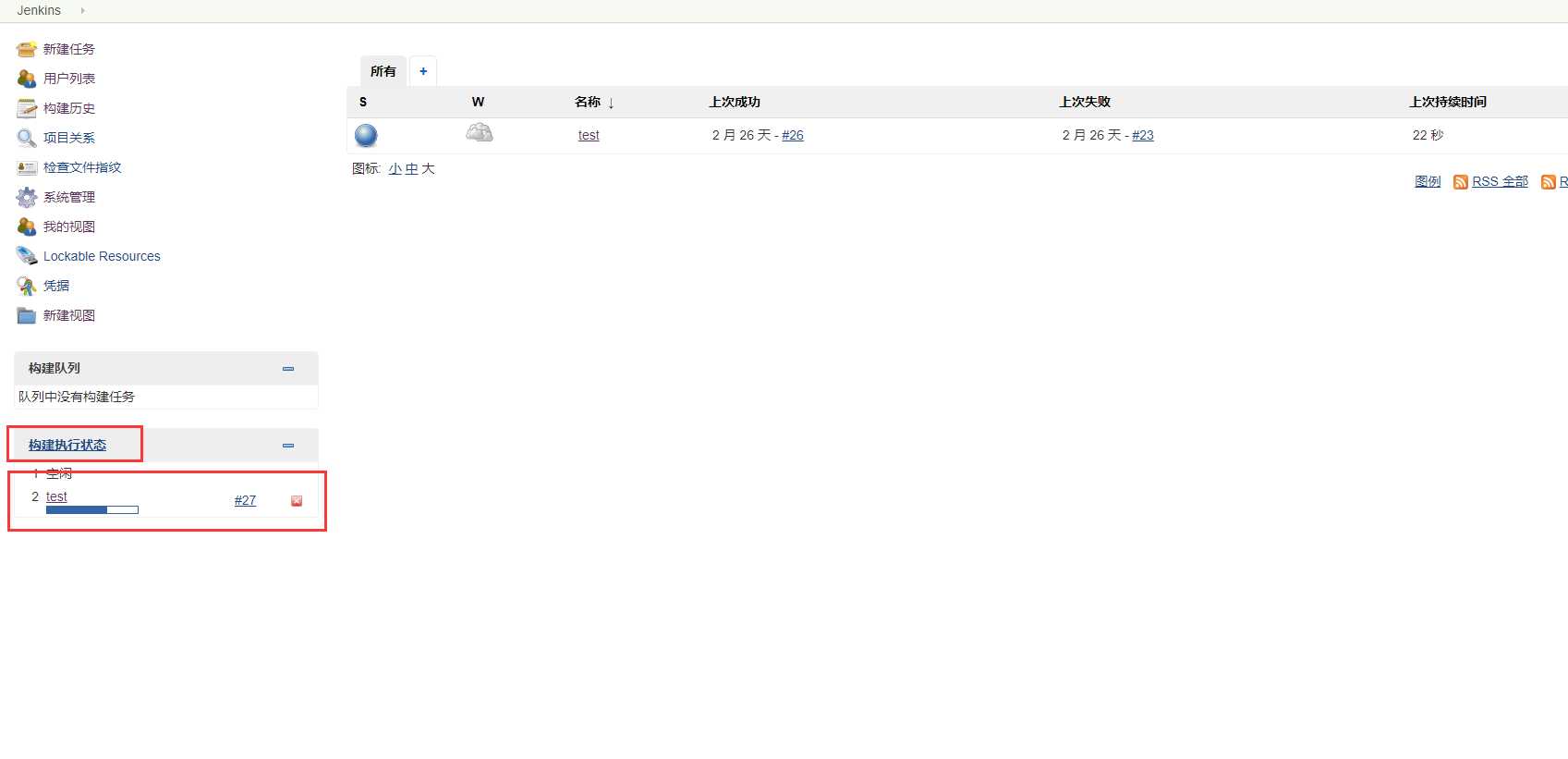Sort by 上次成功 column header
The width and height of the screenshot is (1568, 759).
point(735,102)
